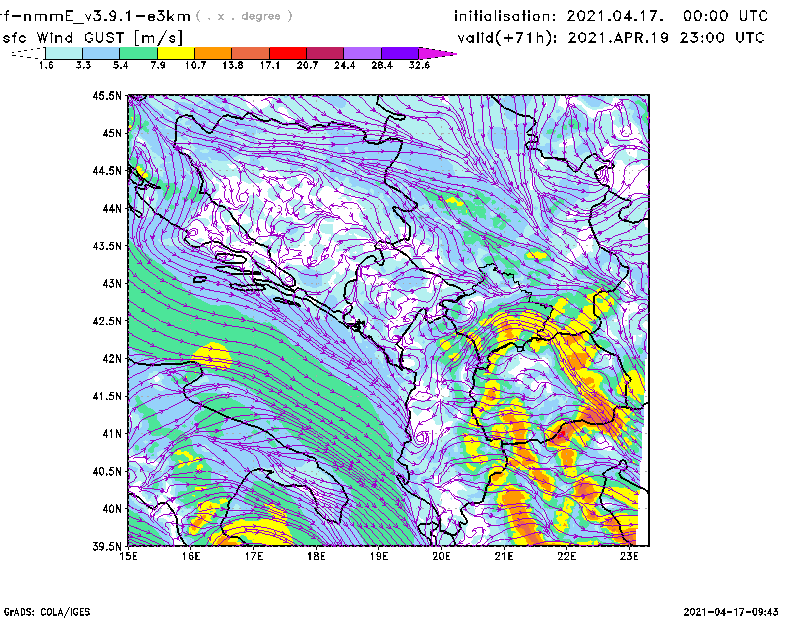
Task: Click the "21E" longitude label
Action: (504, 556)
